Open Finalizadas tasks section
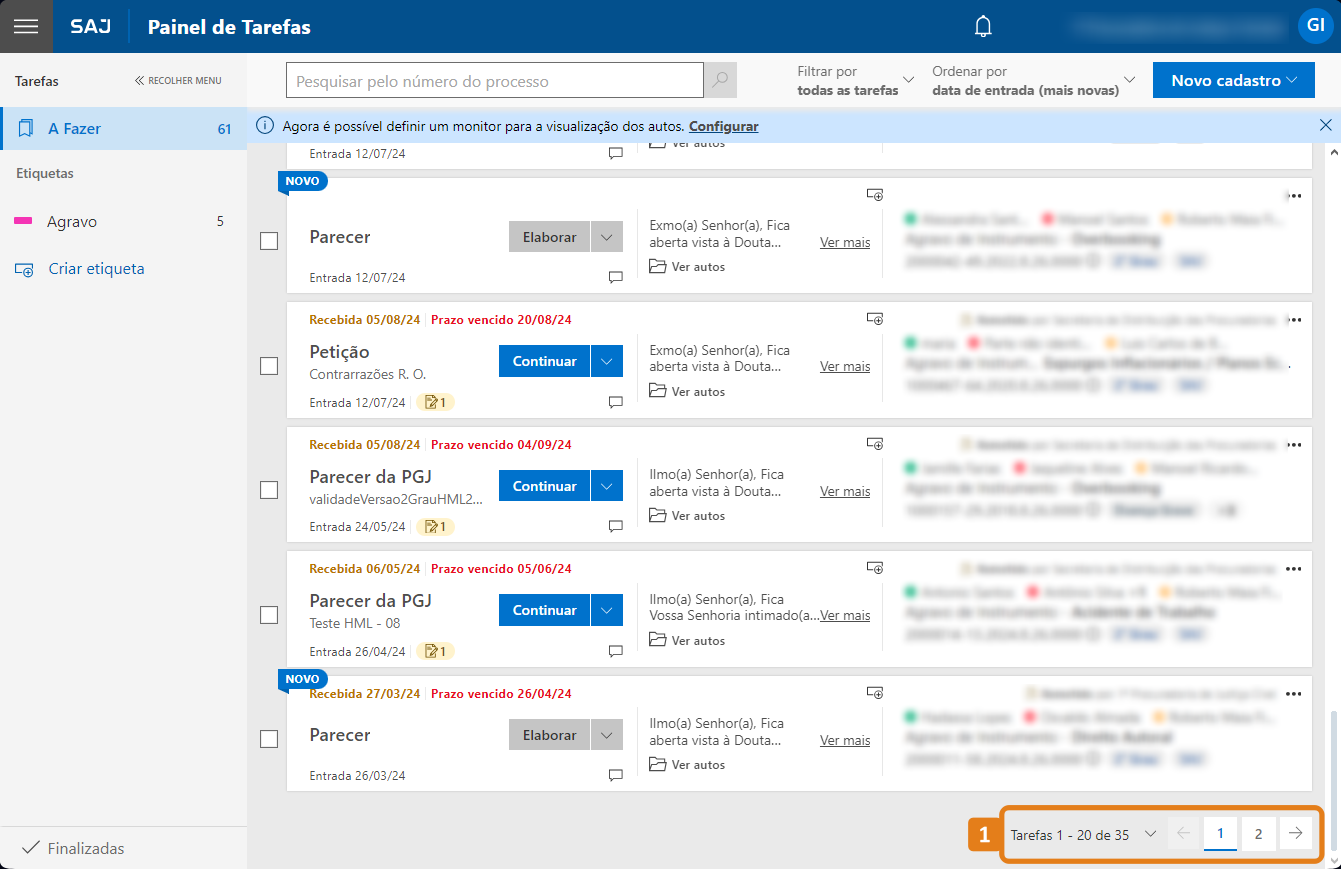 pyautogui.click(x=85, y=848)
